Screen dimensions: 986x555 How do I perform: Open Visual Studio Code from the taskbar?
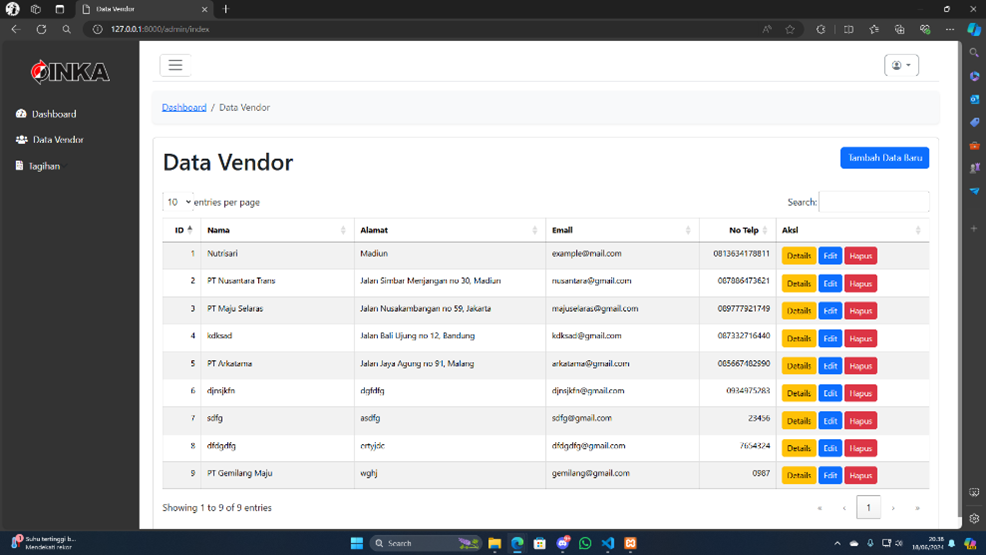coord(608,543)
